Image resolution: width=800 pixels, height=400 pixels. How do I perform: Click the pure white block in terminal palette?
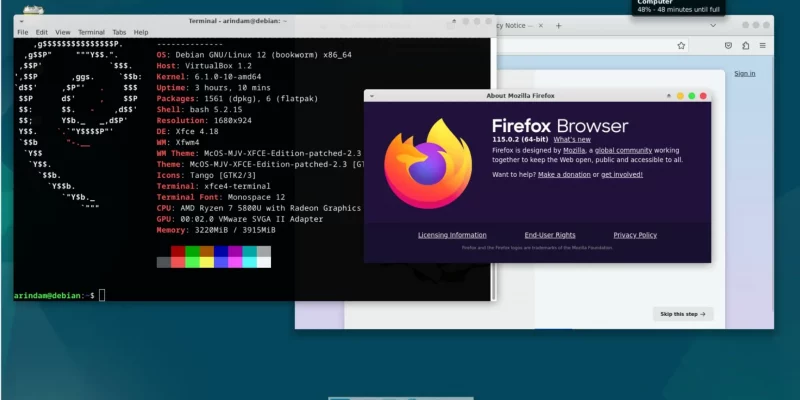pos(264,262)
